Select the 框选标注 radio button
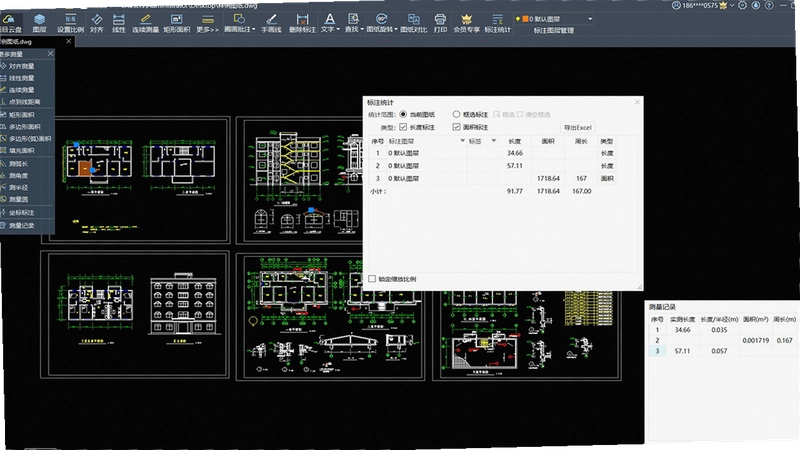This screenshot has height=450, width=800. click(x=456, y=114)
